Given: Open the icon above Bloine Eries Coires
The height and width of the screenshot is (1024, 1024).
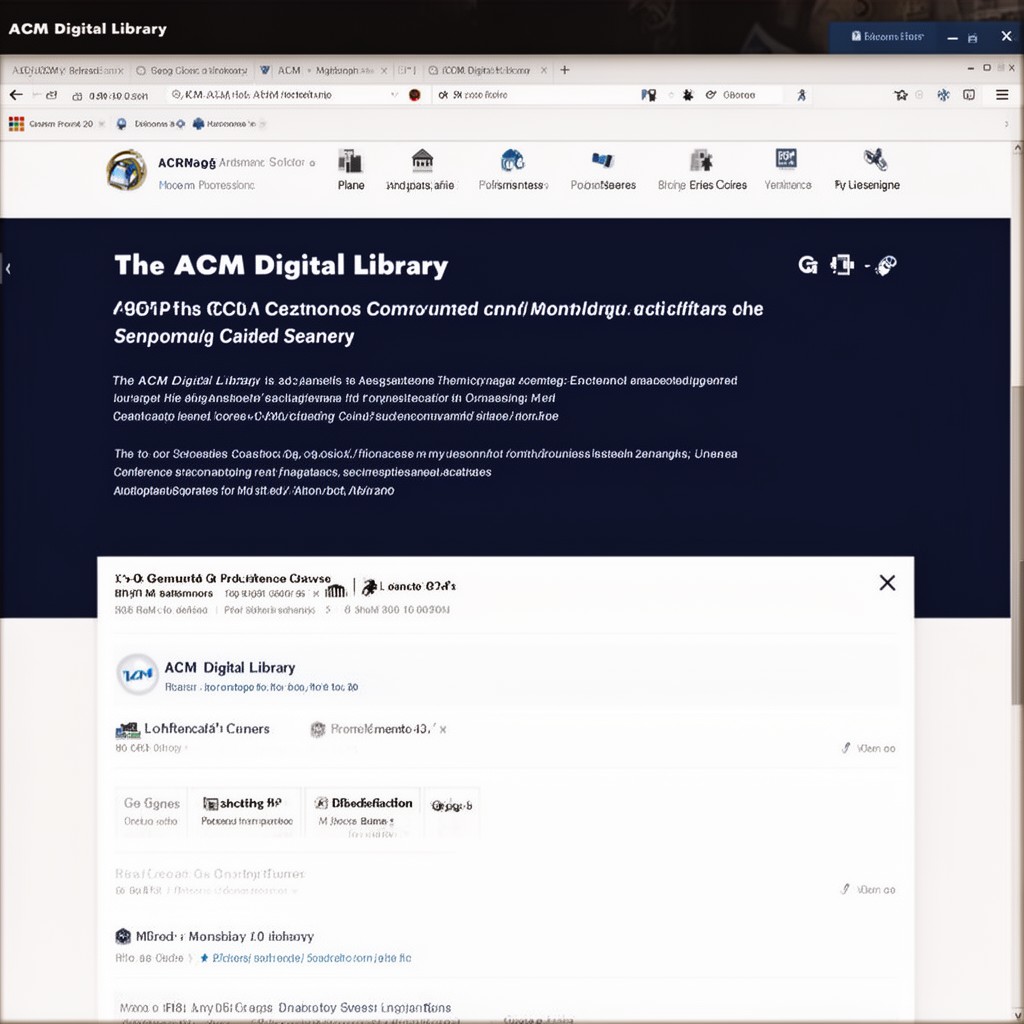Looking at the screenshot, I should [x=701, y=160].
